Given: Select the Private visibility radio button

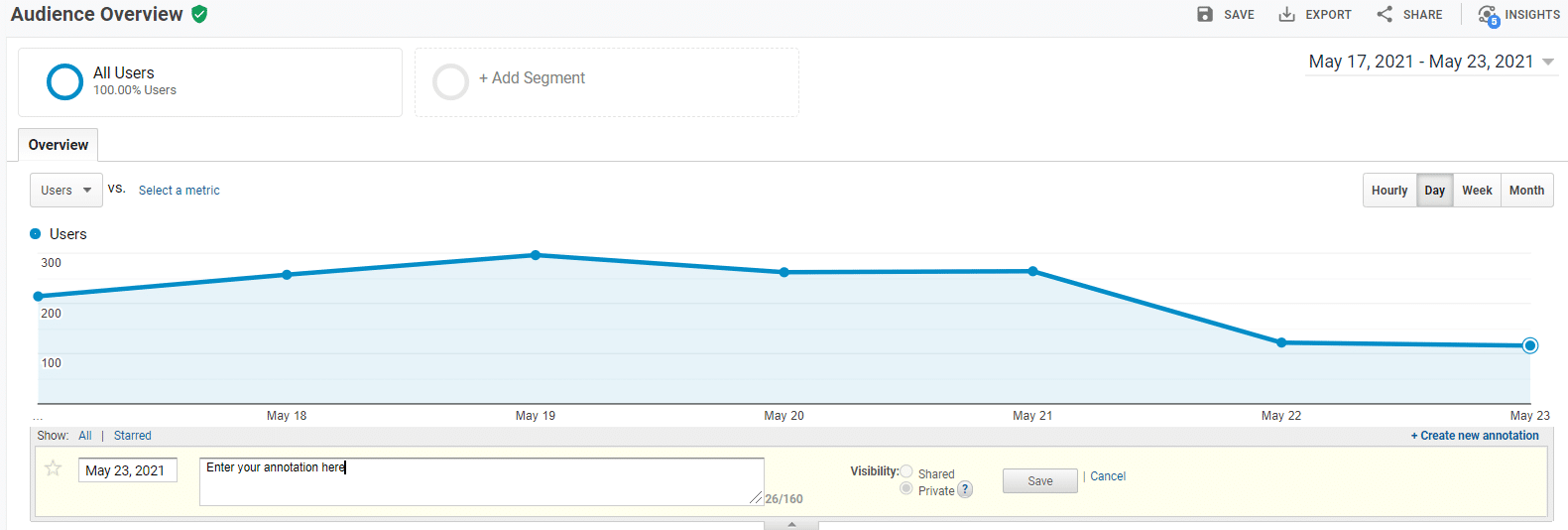Looking at the screenshot, I should [x=906, y=488].
